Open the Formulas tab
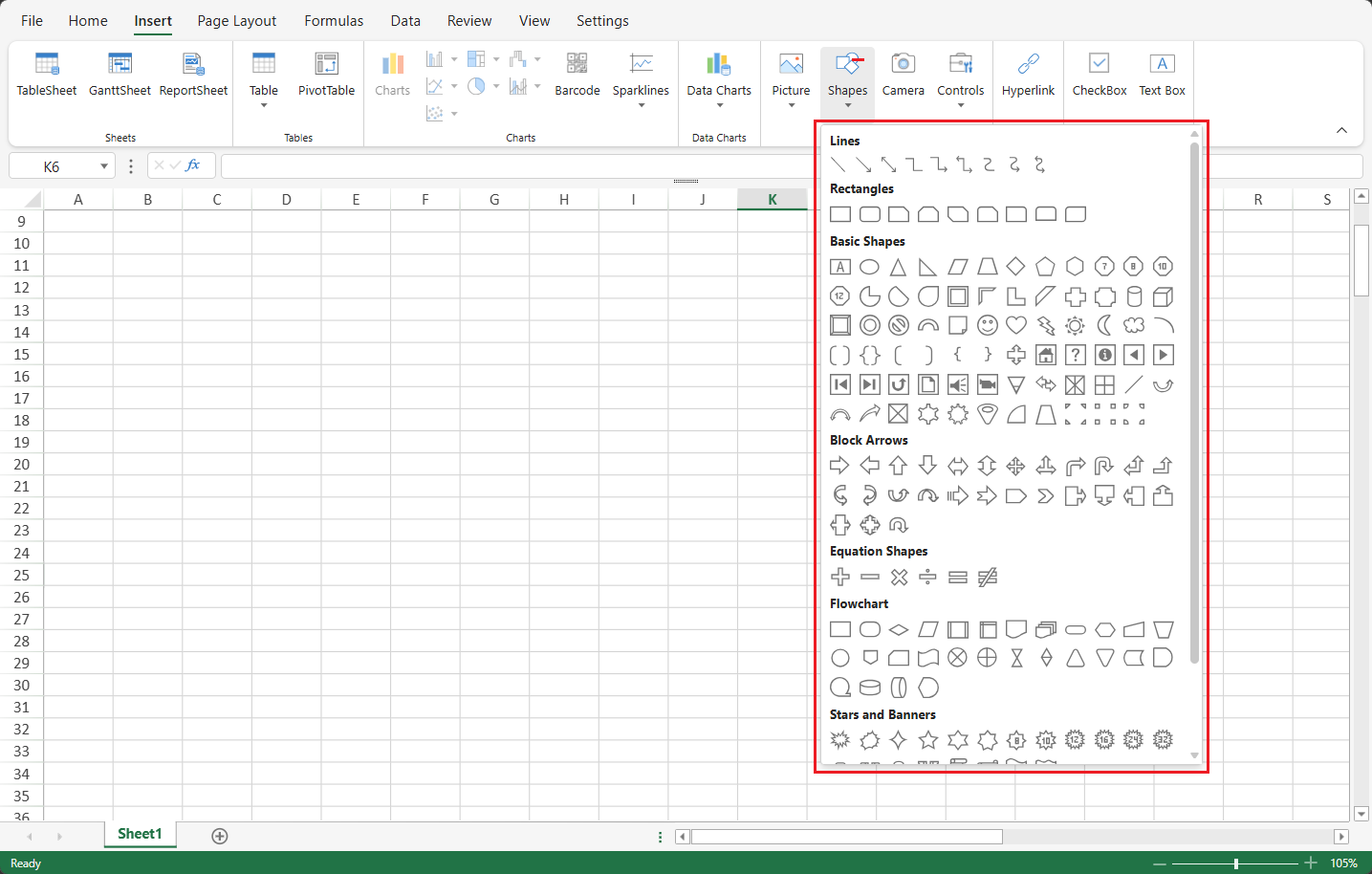This screenshot has width=1372, height=874. point(334,21)
